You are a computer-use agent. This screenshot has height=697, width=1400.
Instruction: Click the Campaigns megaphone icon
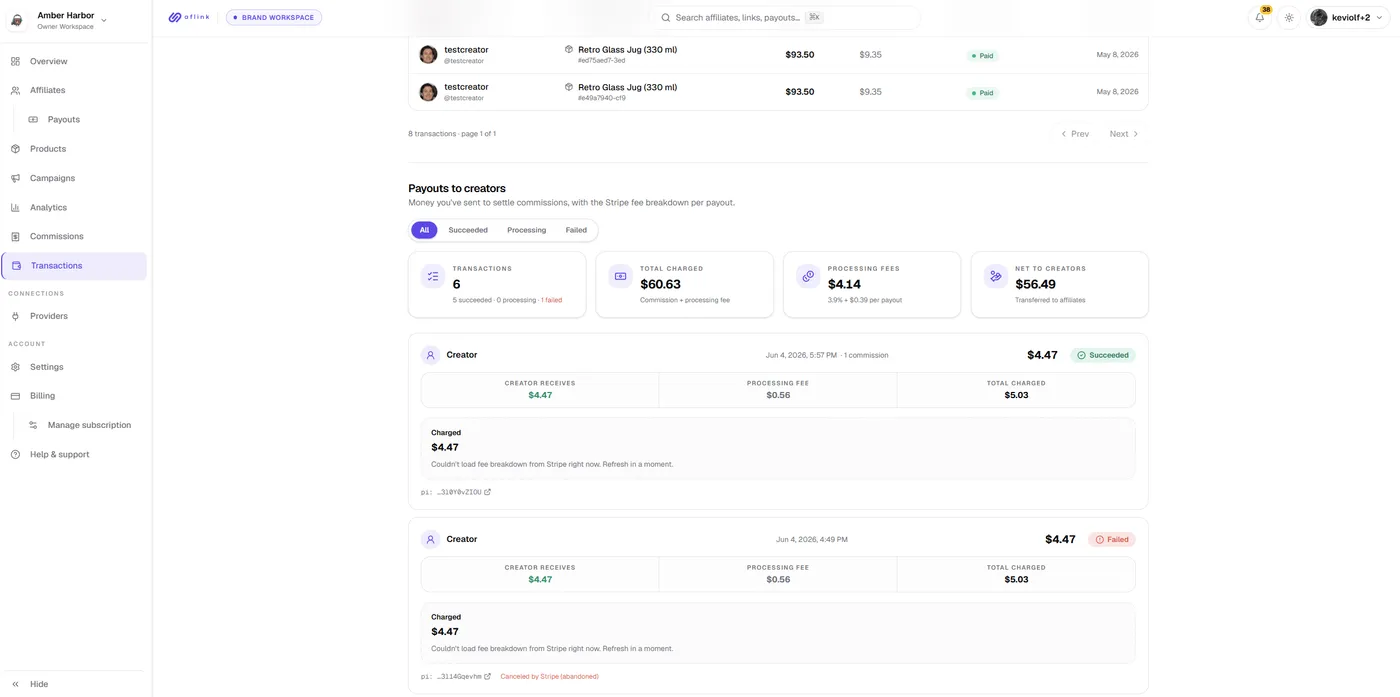pyautogui.click(x=15, y=178)
